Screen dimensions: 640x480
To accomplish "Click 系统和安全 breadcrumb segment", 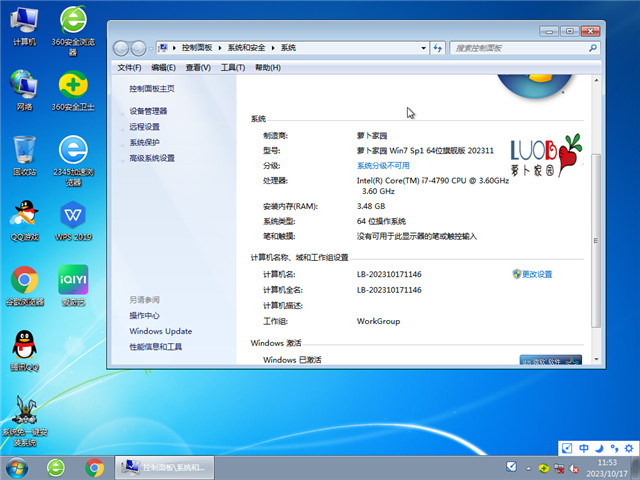I will click(246, 48).
